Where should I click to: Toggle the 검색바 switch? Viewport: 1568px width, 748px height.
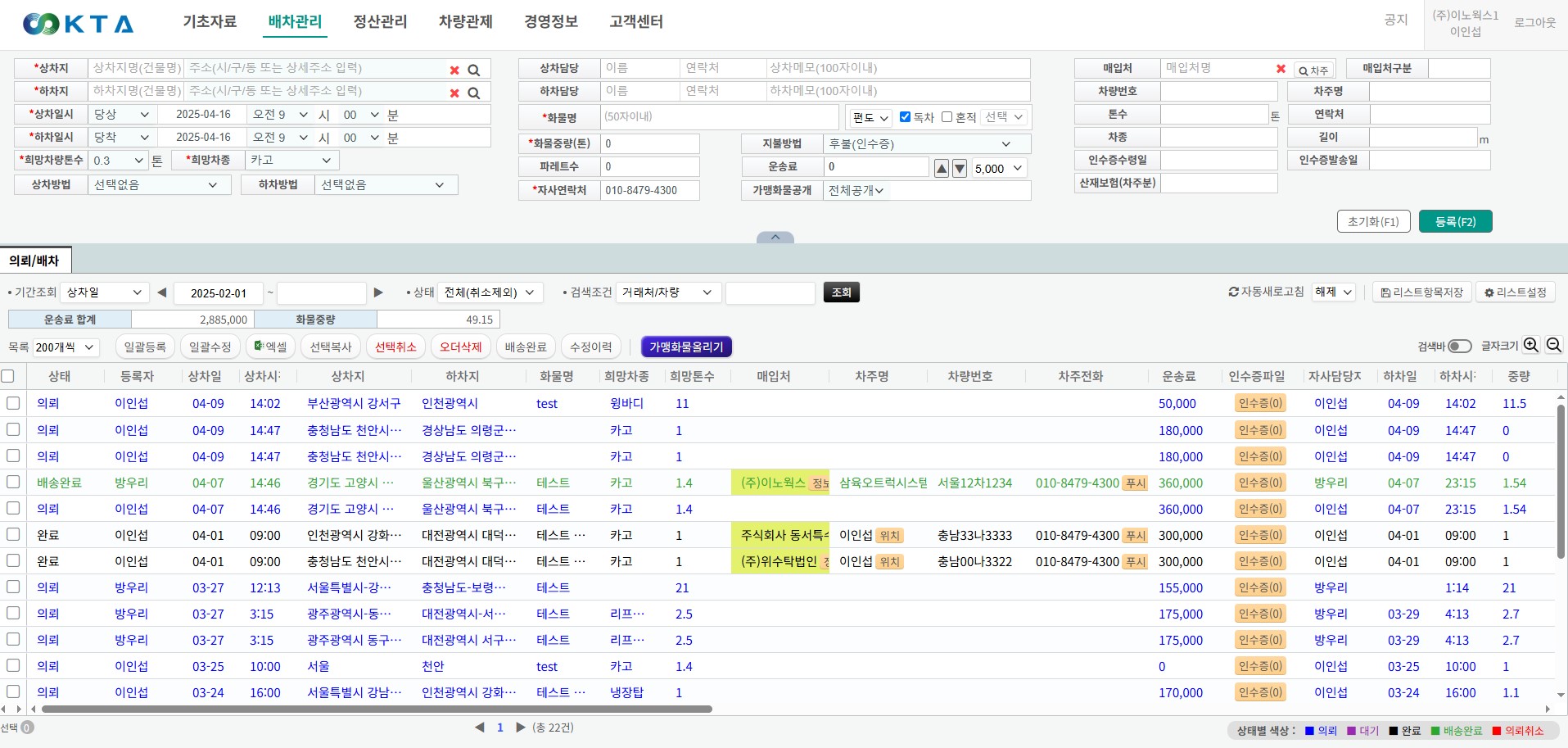pyautogui.click(x=1459, y=347)
